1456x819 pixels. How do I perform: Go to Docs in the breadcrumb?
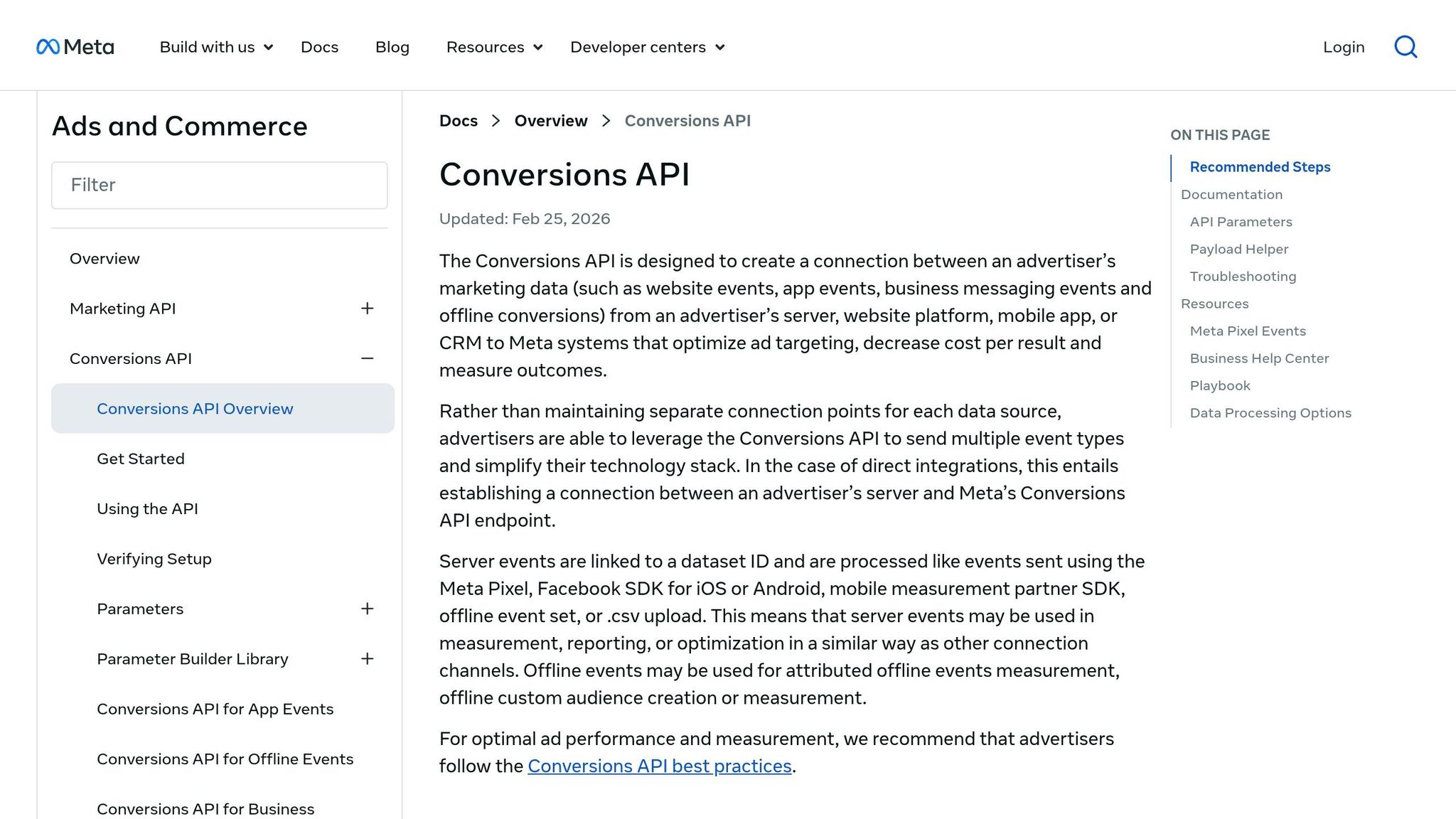459,121
